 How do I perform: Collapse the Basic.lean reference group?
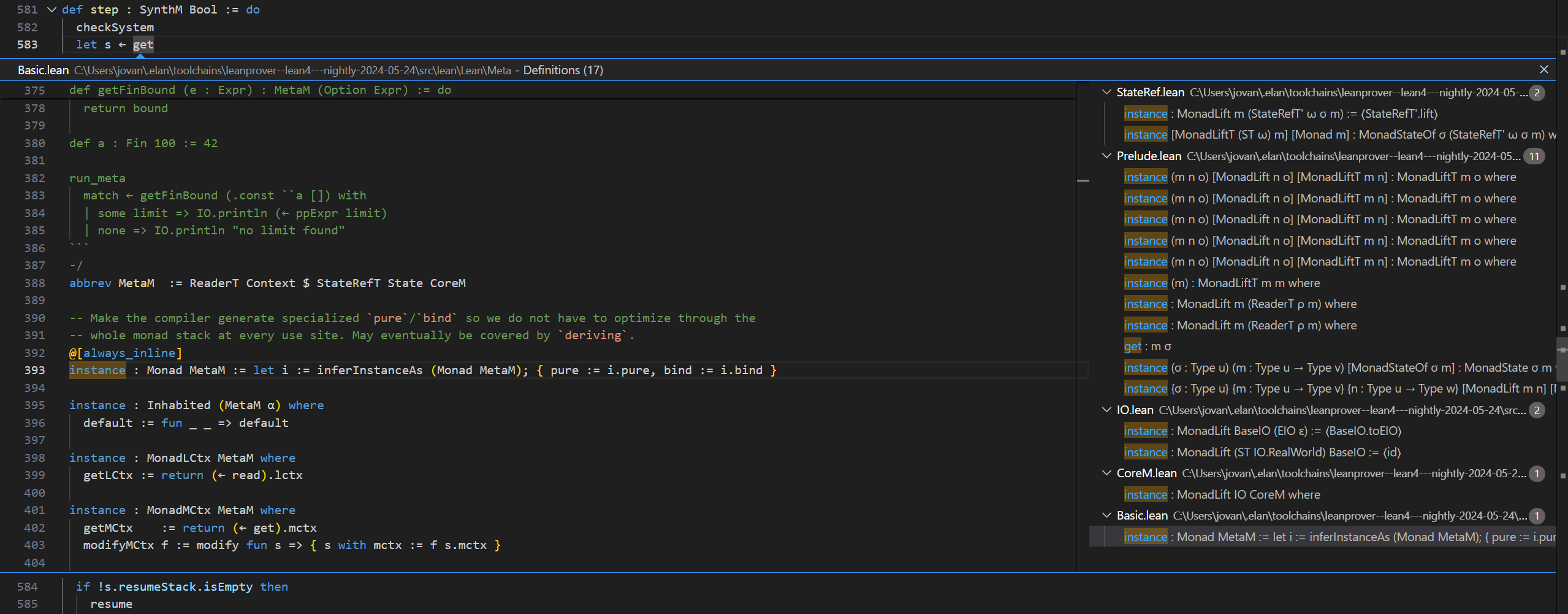(x=1106, y=515)
